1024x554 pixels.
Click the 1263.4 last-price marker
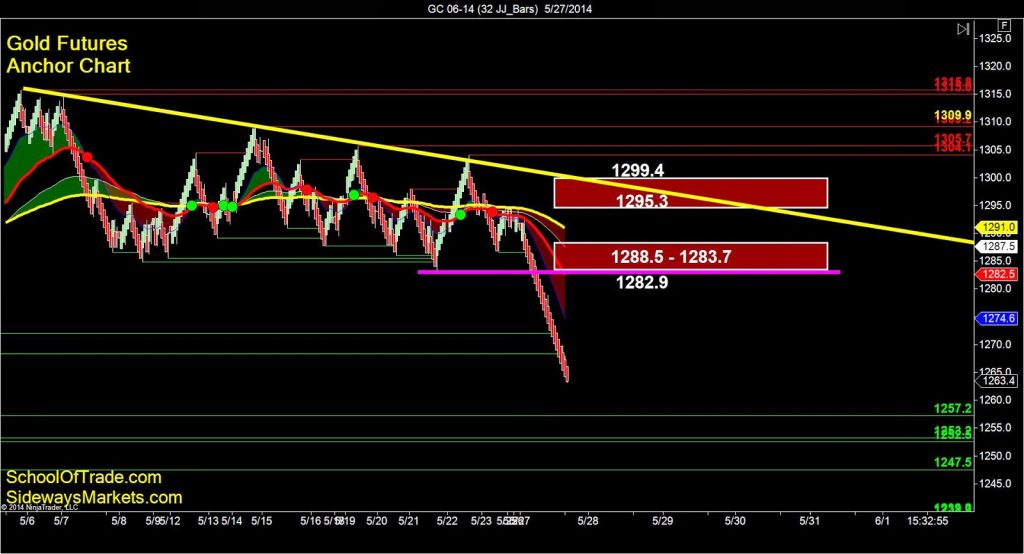tap(999, 380)
